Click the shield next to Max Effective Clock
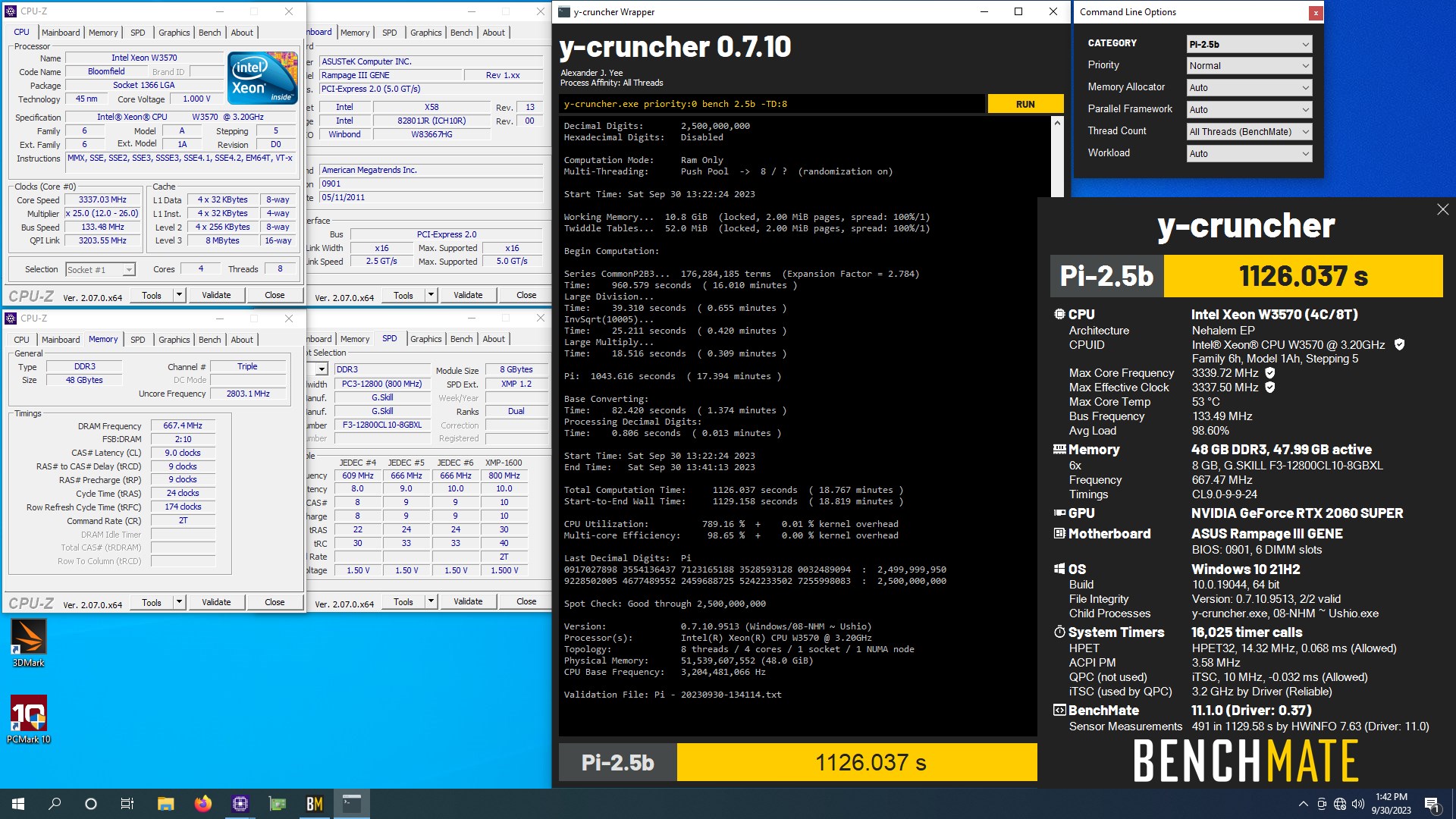Screen dimensions: 1456x819 pyautogui.click(x=1270, y=387)
